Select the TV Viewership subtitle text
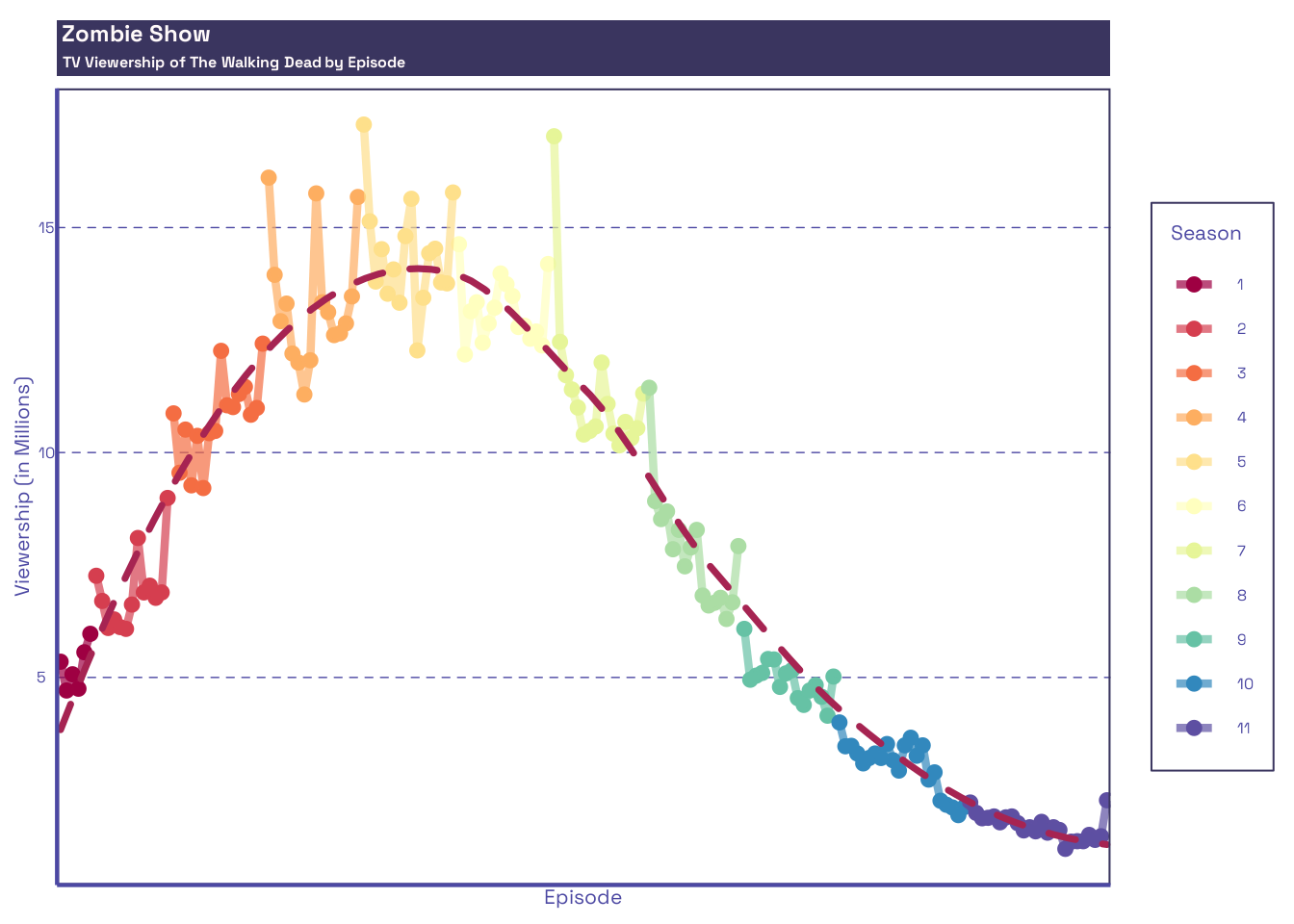The width and height of the screenshot is (1294, 924). tap(234, 63)
